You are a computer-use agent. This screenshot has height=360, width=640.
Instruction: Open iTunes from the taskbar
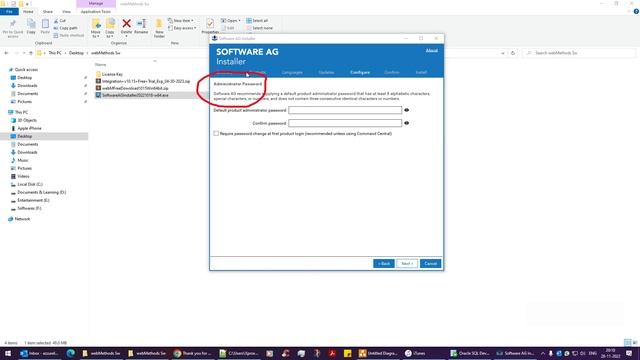(415, 353)
